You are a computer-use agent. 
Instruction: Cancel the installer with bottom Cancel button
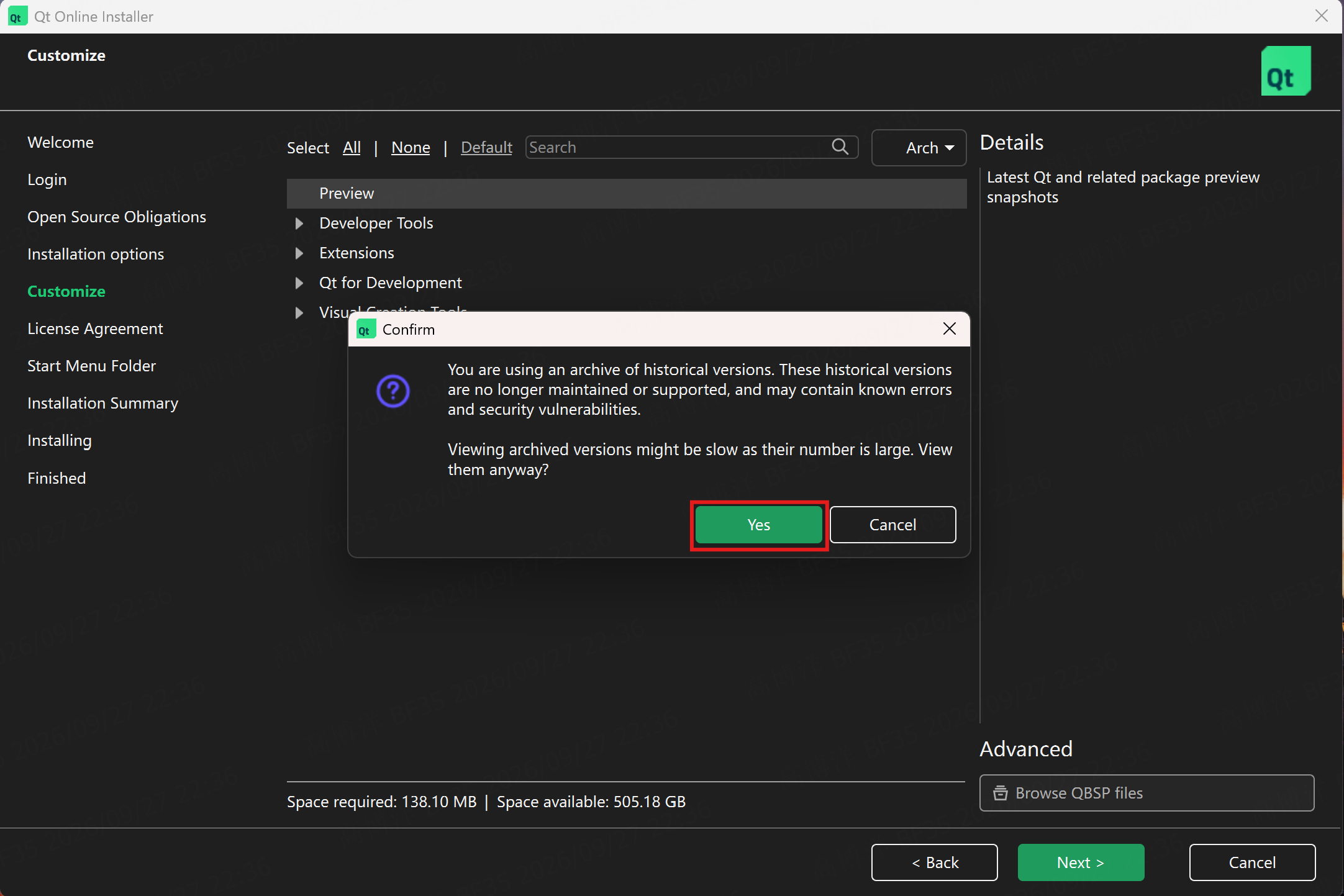(x=1252, y=862)
